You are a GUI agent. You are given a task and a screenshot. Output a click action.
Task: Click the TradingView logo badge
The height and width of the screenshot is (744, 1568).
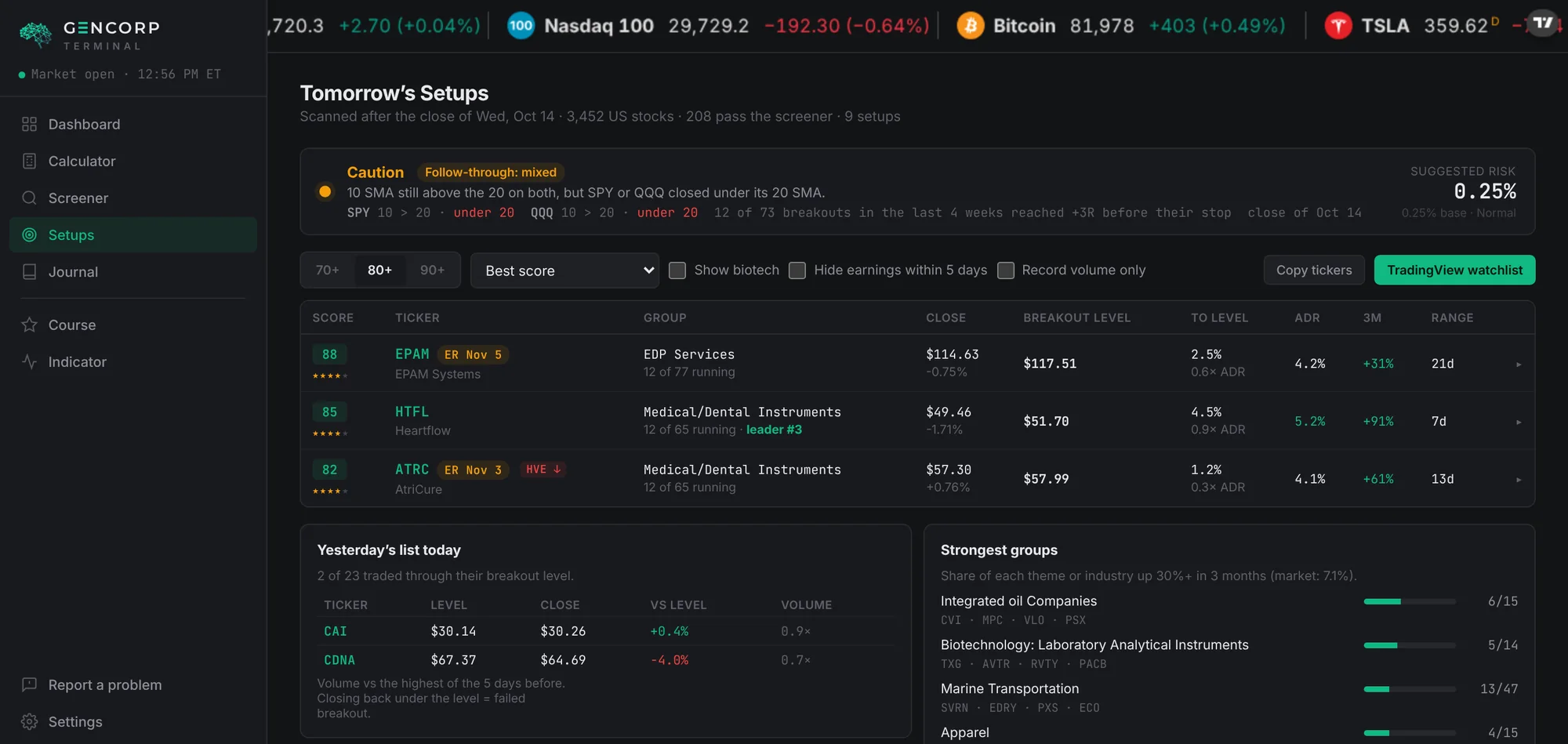1543,23
